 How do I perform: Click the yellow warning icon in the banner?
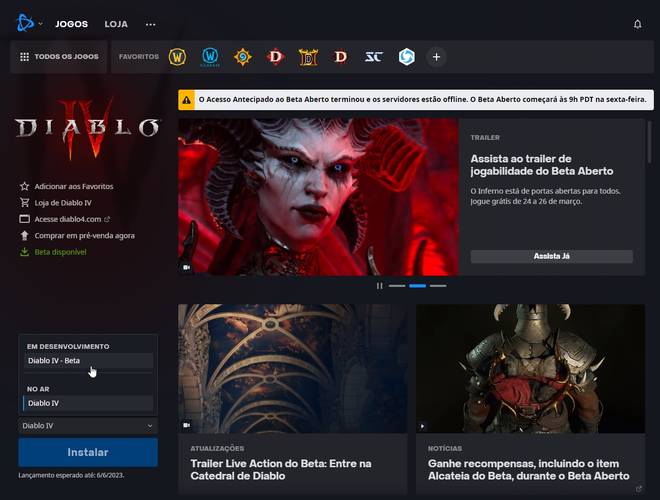186,100
